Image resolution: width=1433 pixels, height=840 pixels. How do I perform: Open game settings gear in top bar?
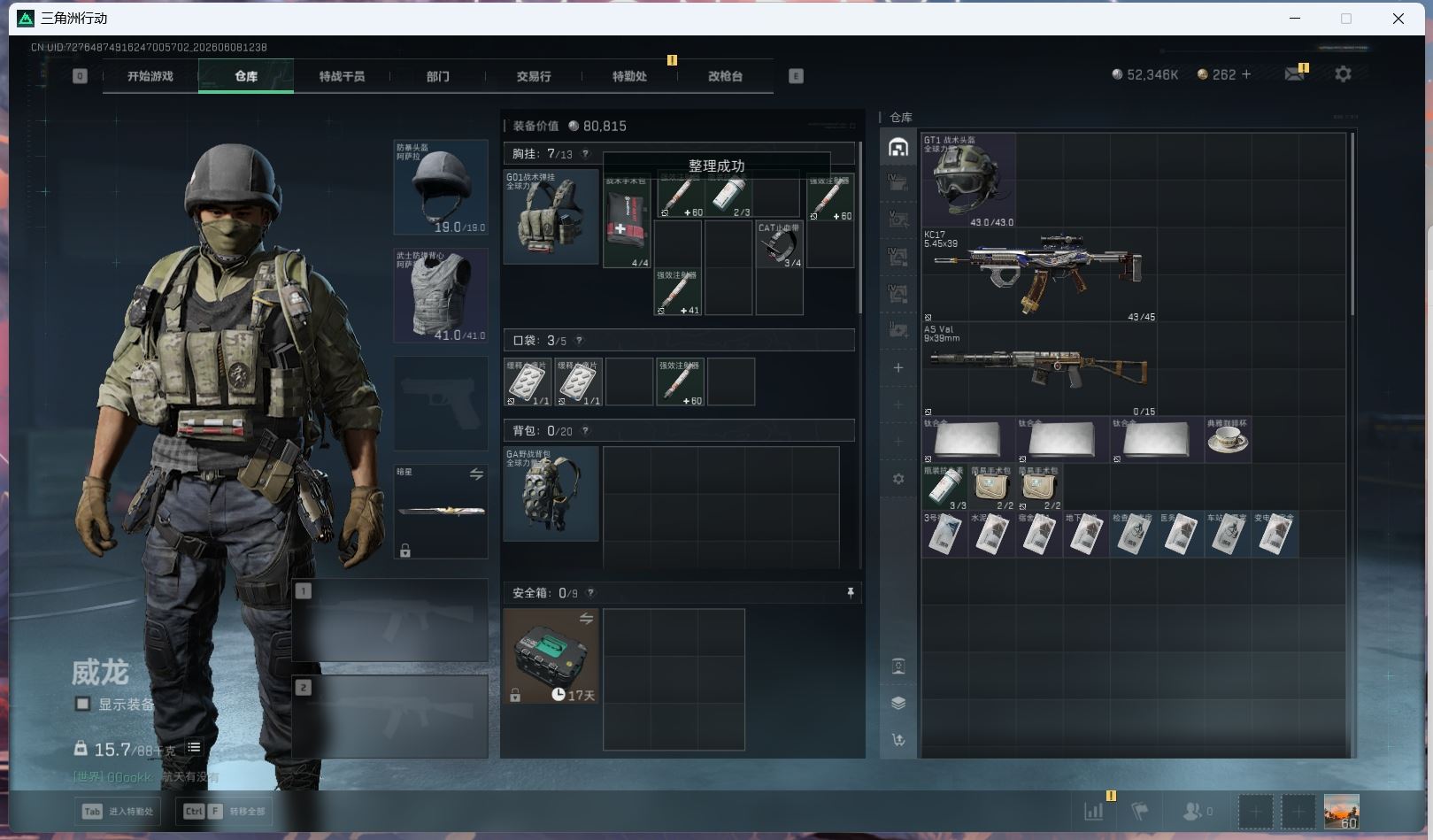pos(1343,74)
